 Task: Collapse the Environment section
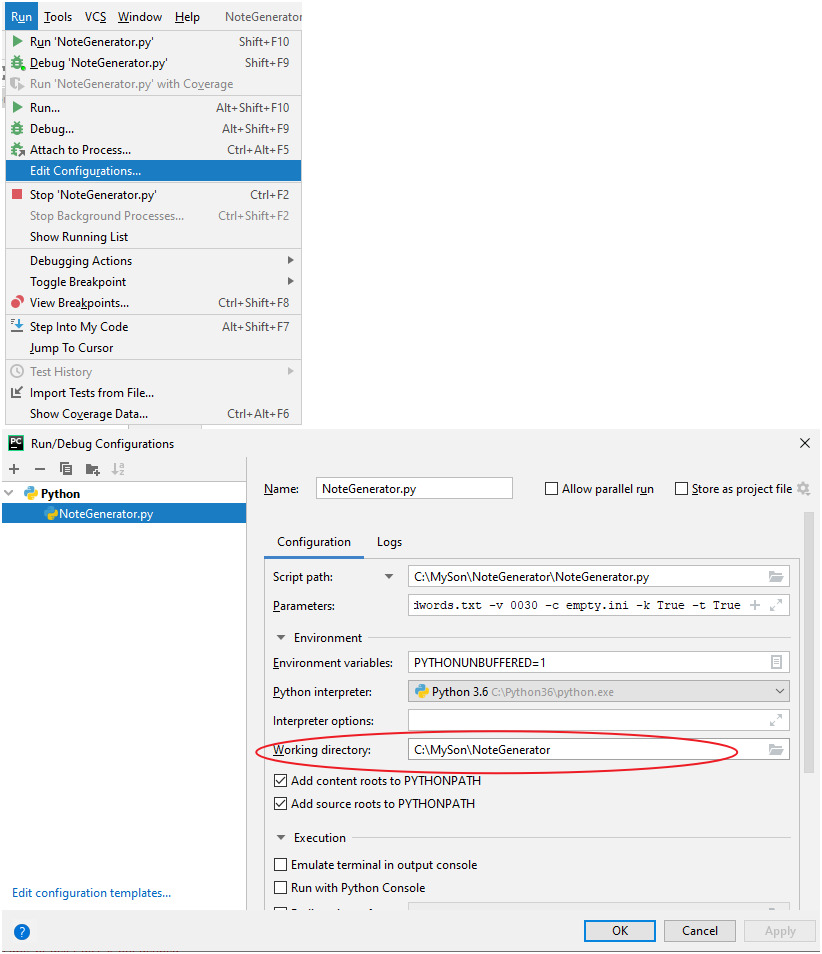coord(281,638)
